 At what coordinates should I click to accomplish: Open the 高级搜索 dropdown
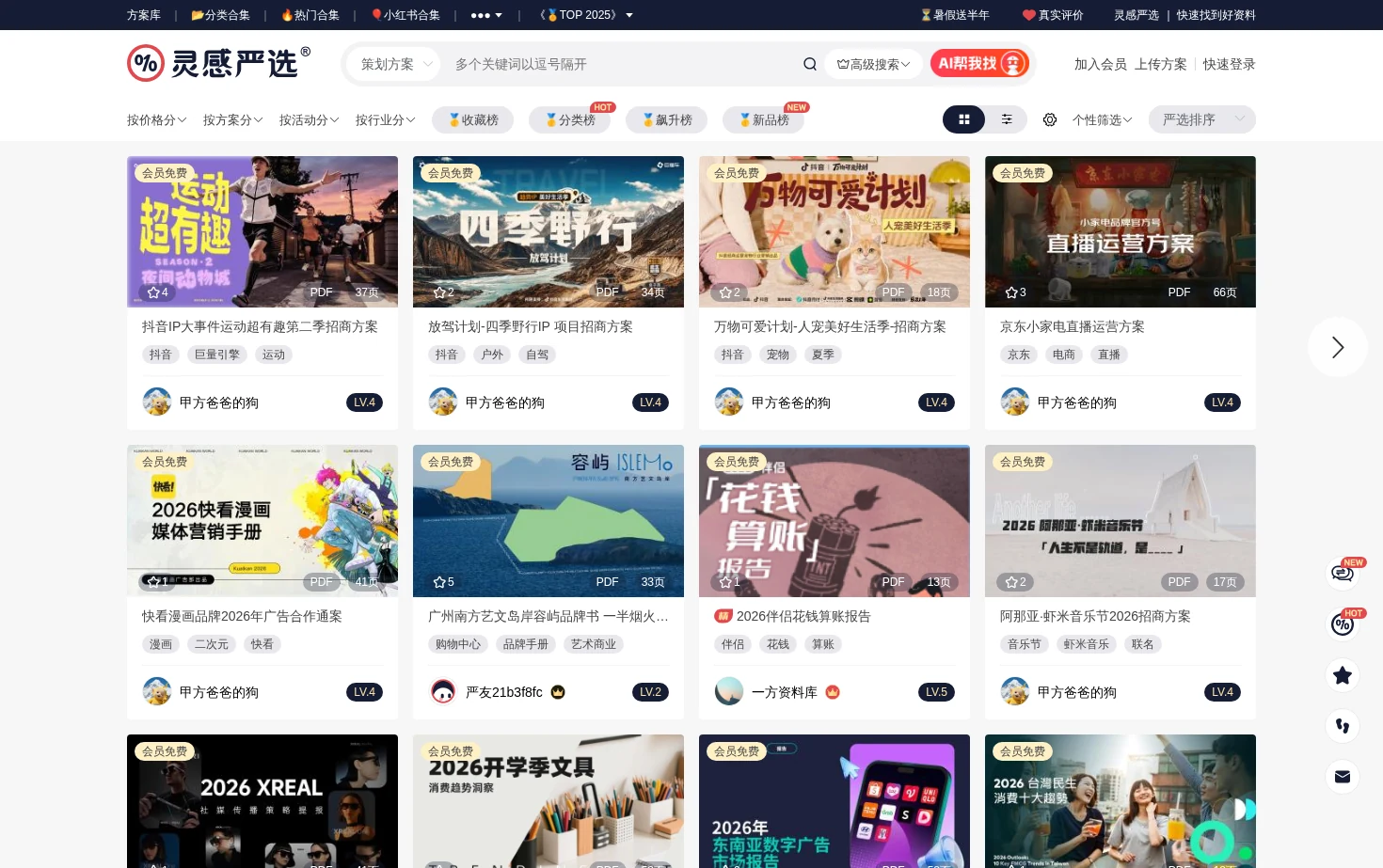click(873, 64)
